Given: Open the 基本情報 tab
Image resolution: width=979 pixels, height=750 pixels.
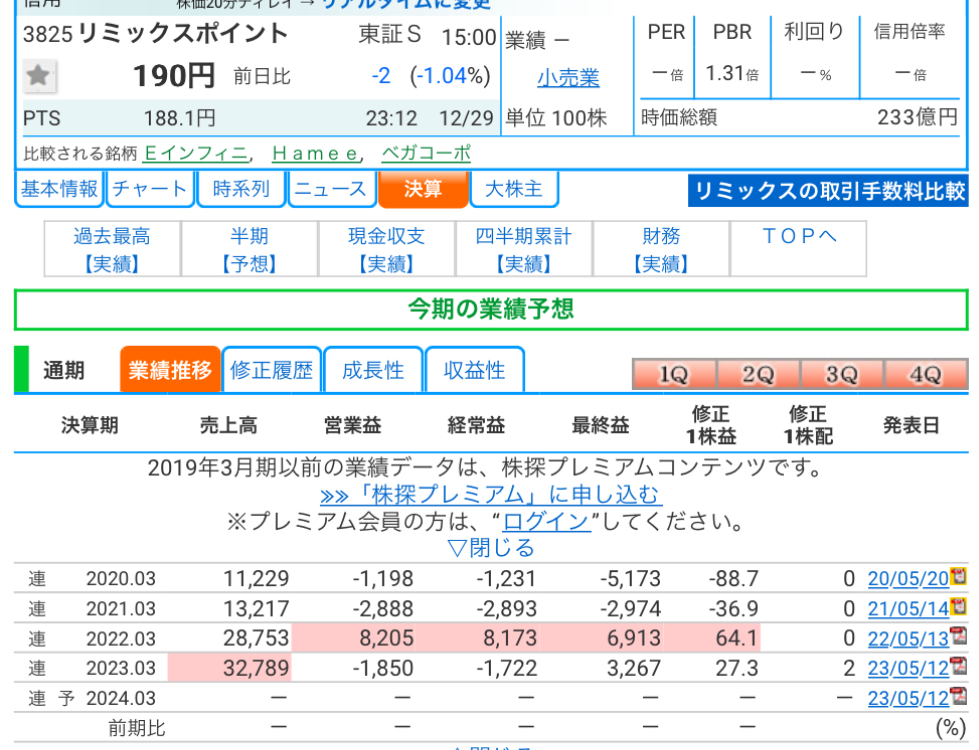Looking at the screenshot, I should click(x=59, y=189).
